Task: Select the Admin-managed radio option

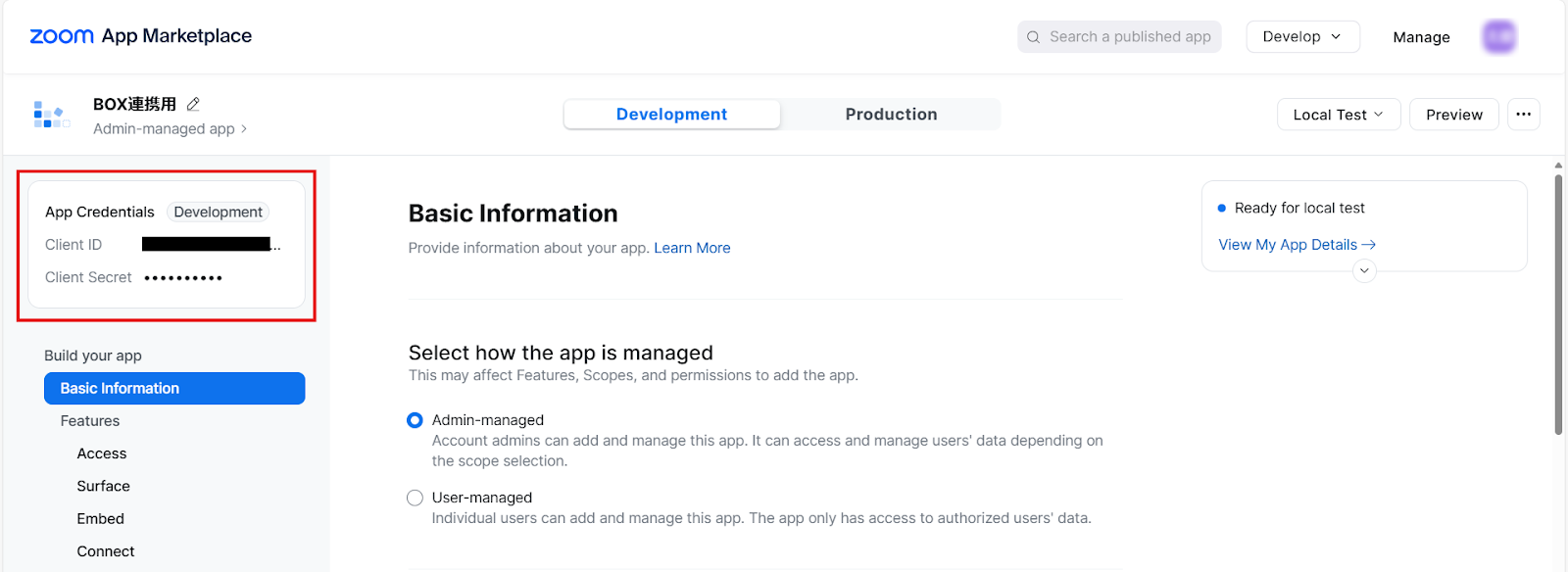Action: [x=416, y=420]
